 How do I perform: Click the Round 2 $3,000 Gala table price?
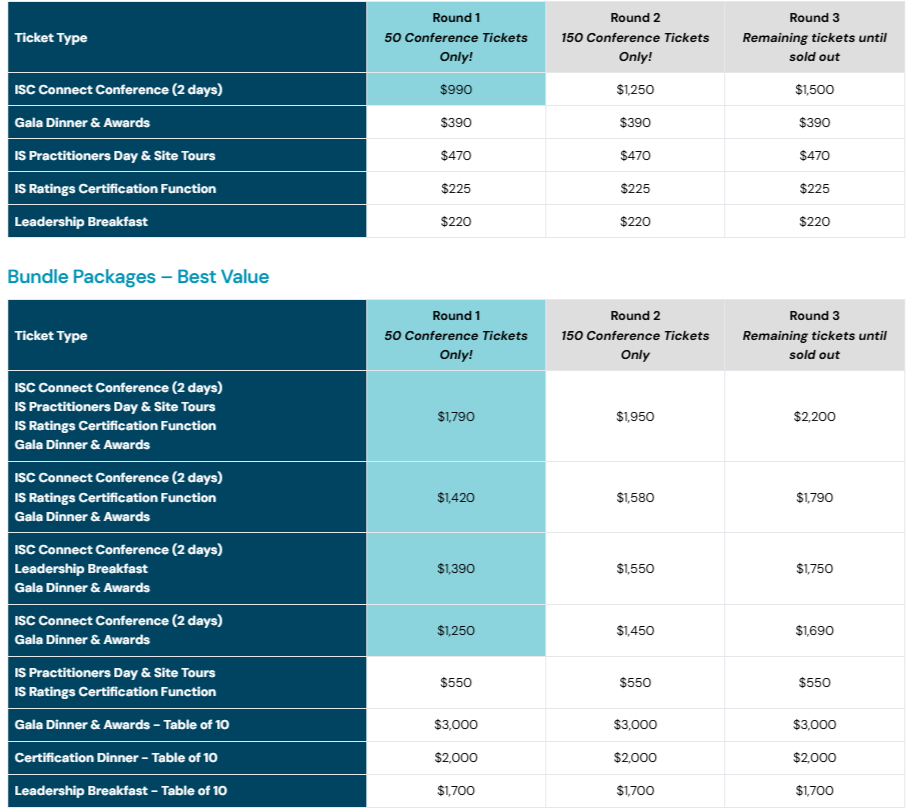635,725
